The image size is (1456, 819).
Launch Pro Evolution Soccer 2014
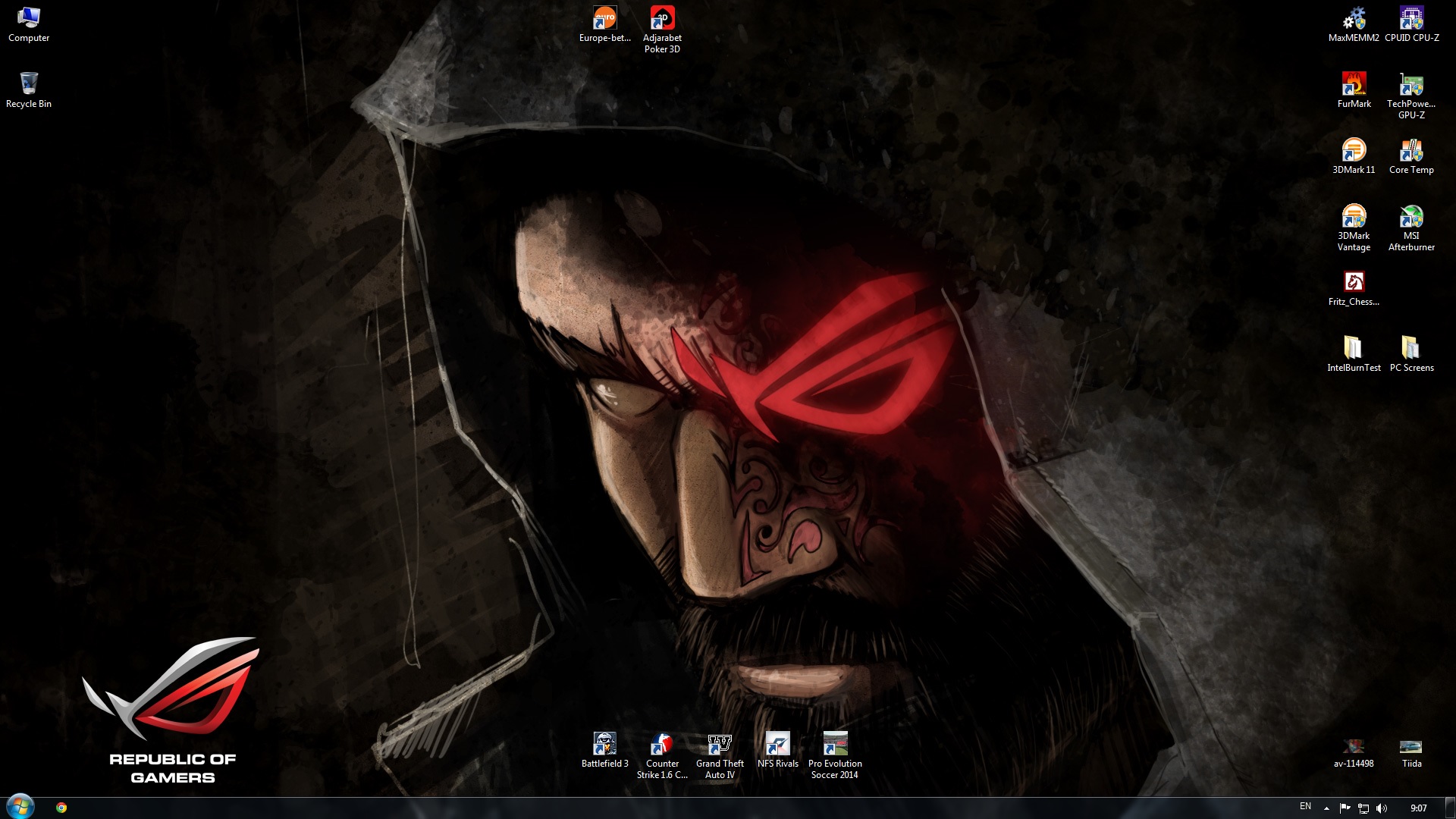tap(835, 755)
